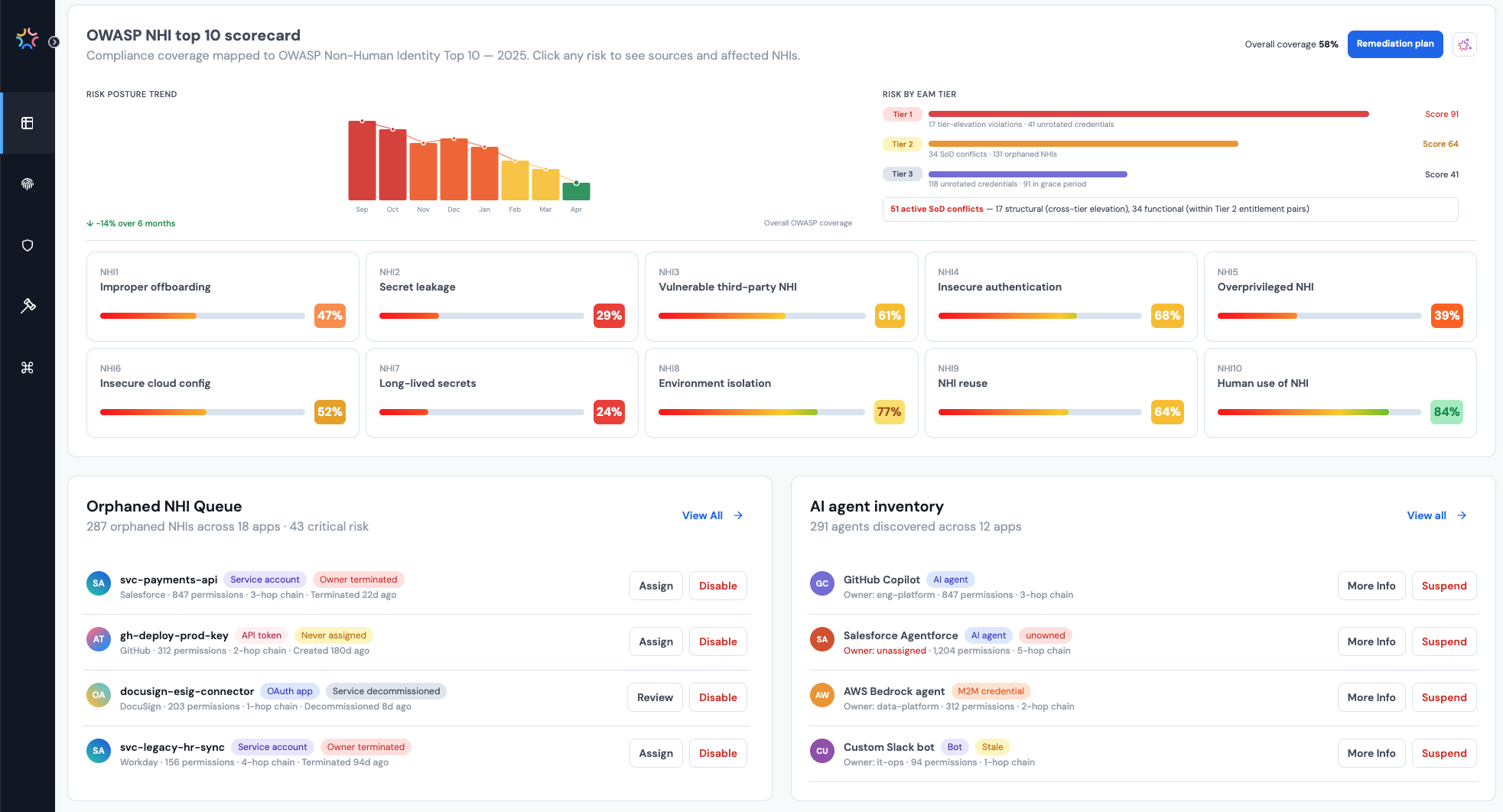Open More Info for Salesforce Agentforce
The height and width of the screenshot is (812, 1503).
coord(1371,641)
